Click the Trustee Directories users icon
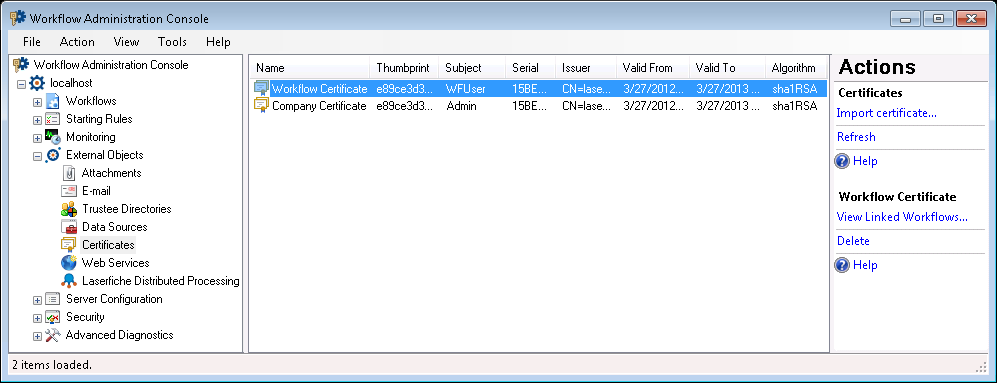The height and width of the screenshot is (383, 997). point(69,209)
